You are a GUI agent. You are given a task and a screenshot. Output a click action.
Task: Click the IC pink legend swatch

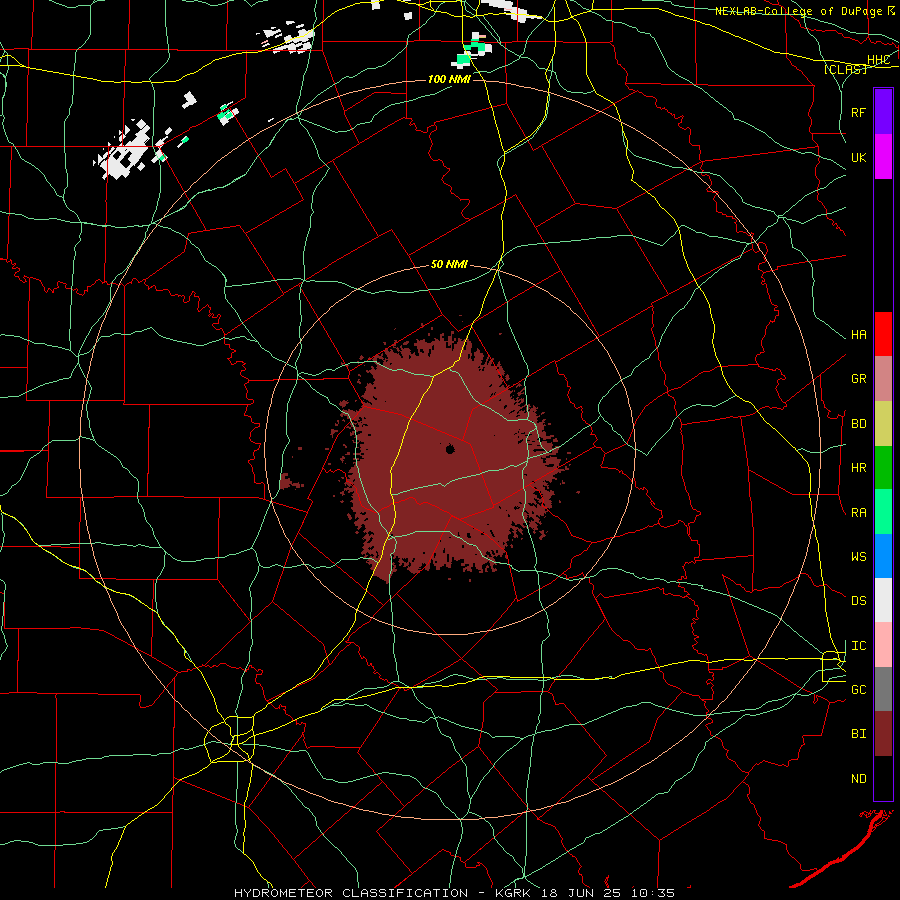(x=883, y=645)
